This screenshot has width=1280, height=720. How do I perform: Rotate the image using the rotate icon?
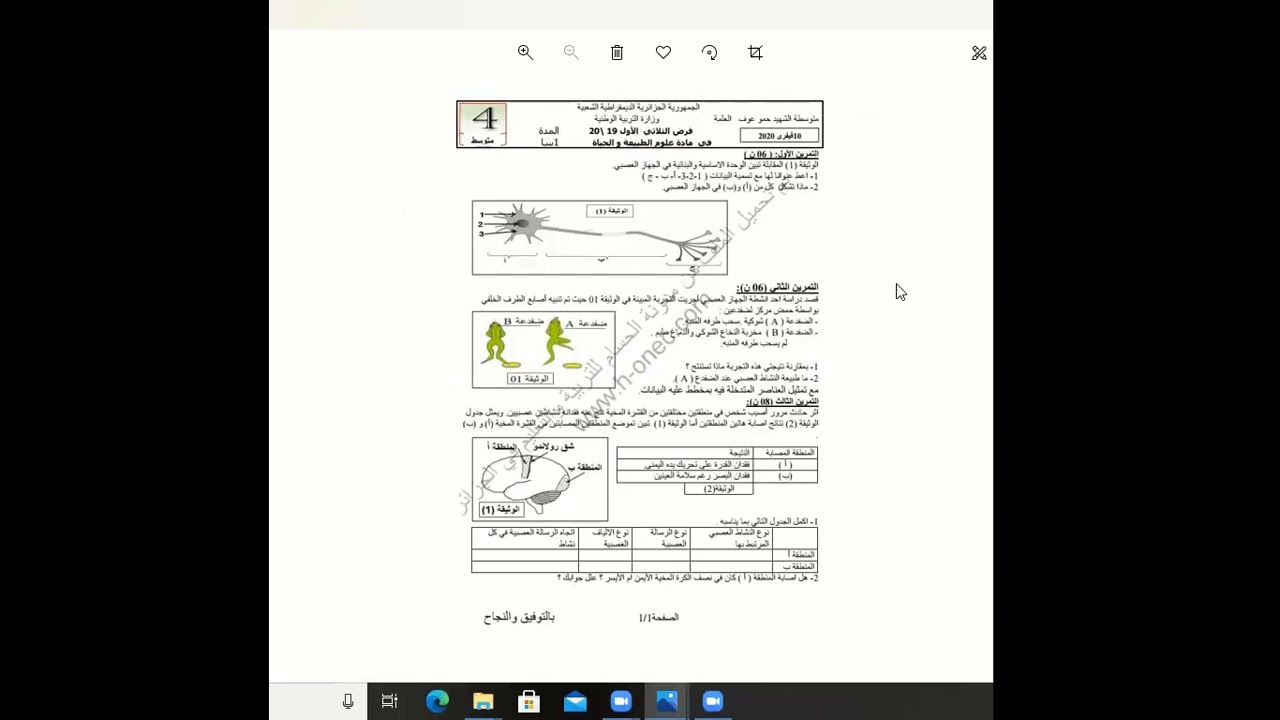tap(709, 53)
